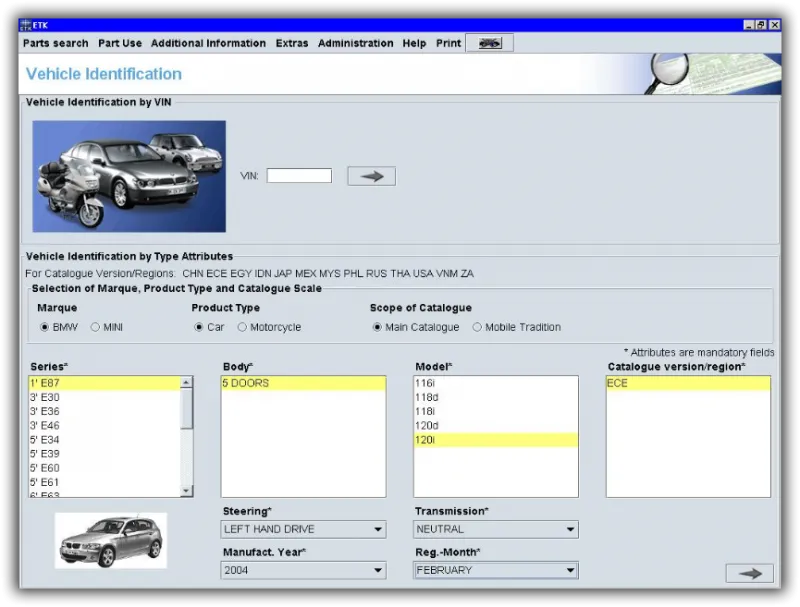
Task: Select series 1' E87 in the list
Action: (x=105, y=383)
